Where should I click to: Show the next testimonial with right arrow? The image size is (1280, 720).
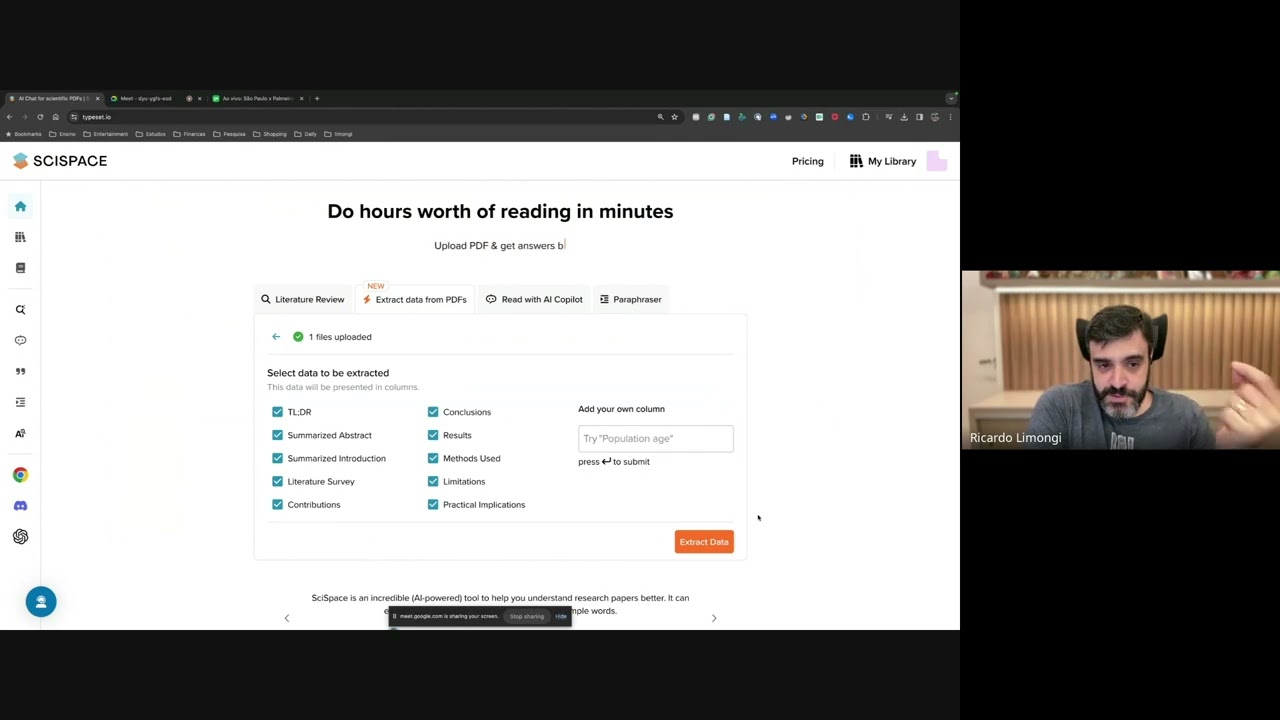(714, 618)
